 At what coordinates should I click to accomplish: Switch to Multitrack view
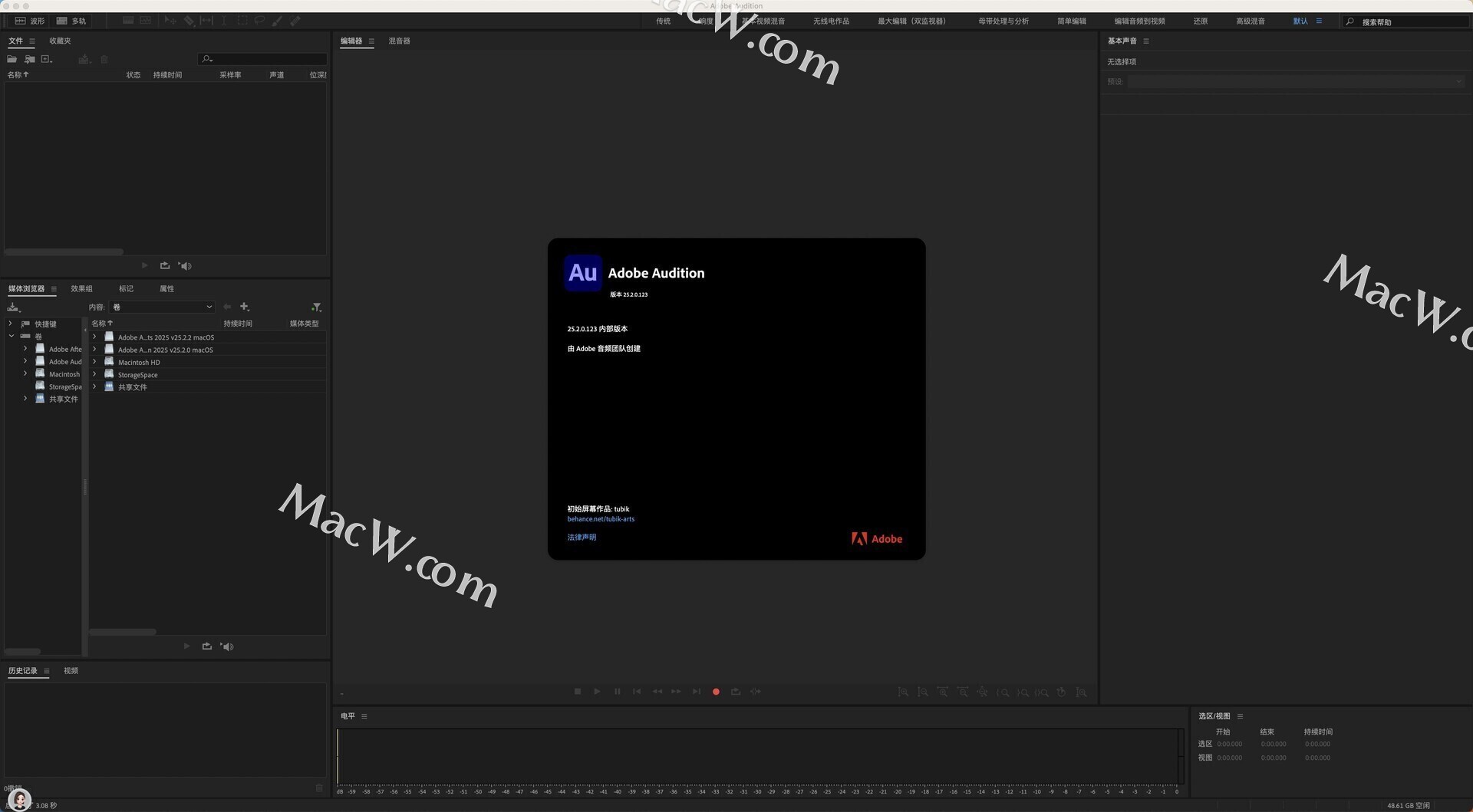71,21
